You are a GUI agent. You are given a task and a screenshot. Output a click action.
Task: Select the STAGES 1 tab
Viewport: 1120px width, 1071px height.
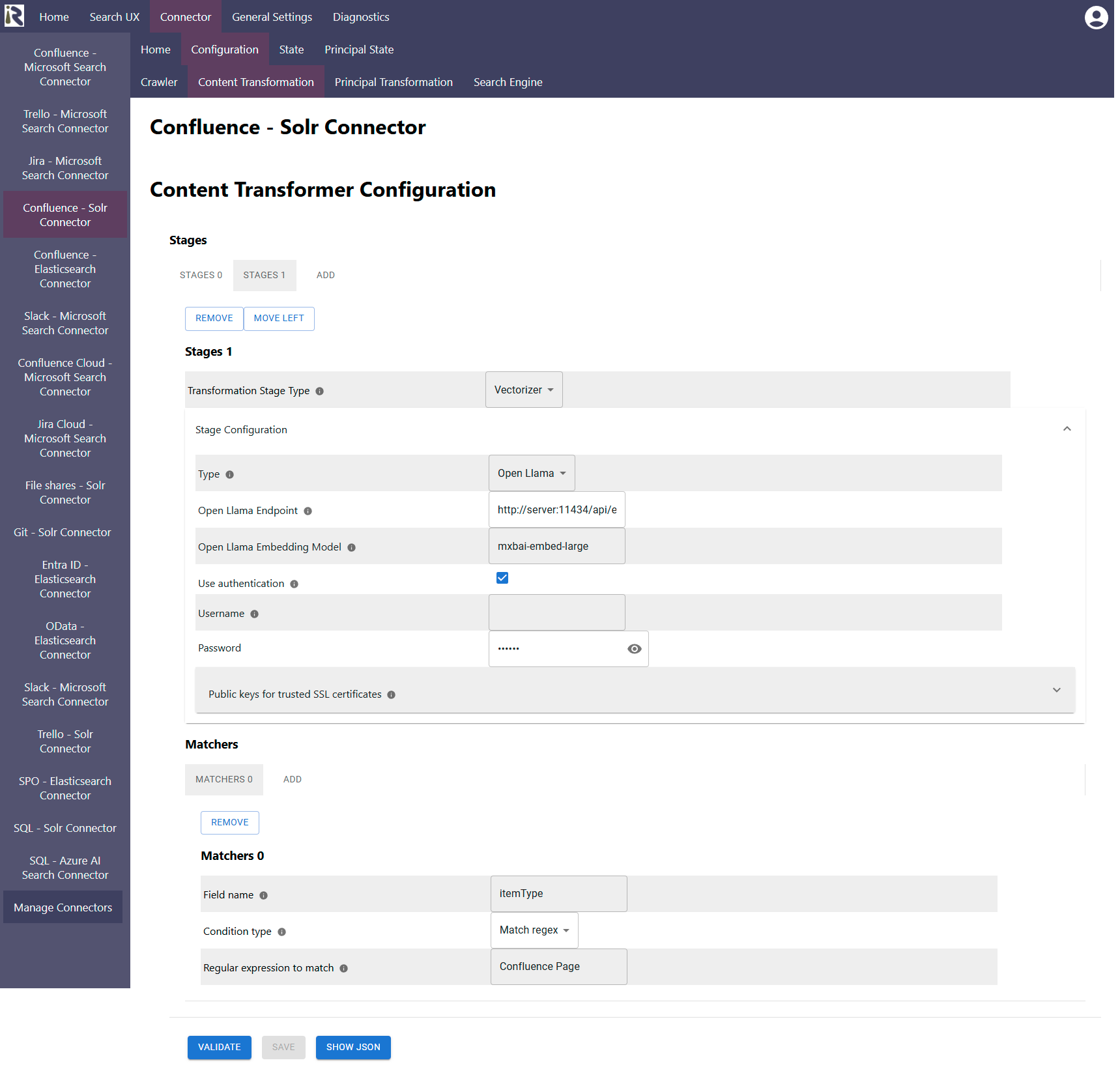[265, 276]
